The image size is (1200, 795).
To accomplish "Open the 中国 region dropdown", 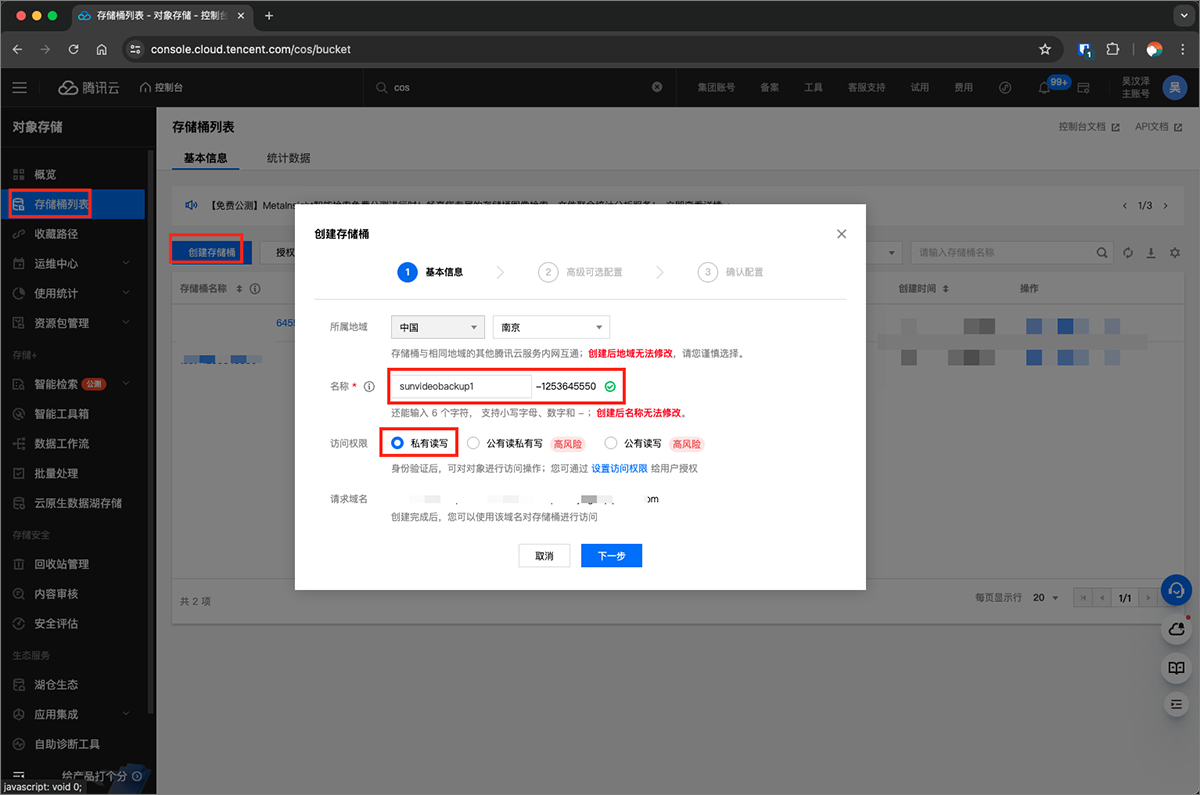I will (438, 327).
